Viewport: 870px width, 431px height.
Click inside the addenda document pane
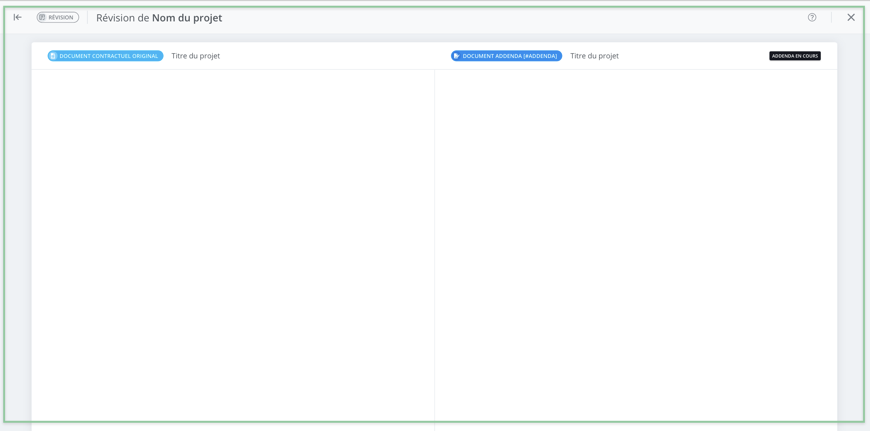(x=635, y=240)
